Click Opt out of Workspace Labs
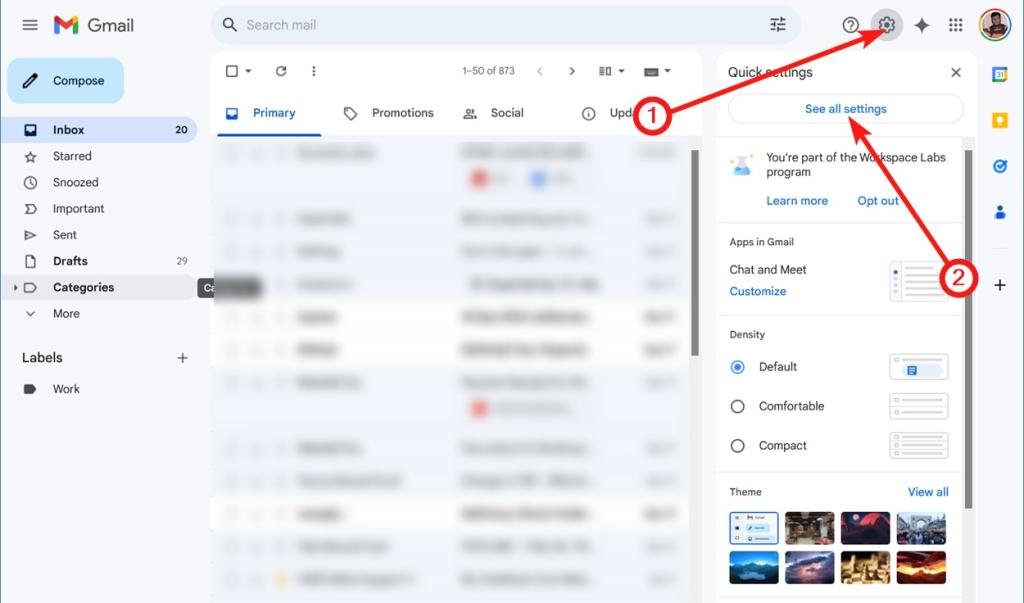The image size is (1024, 603). [x=877, y=200]
